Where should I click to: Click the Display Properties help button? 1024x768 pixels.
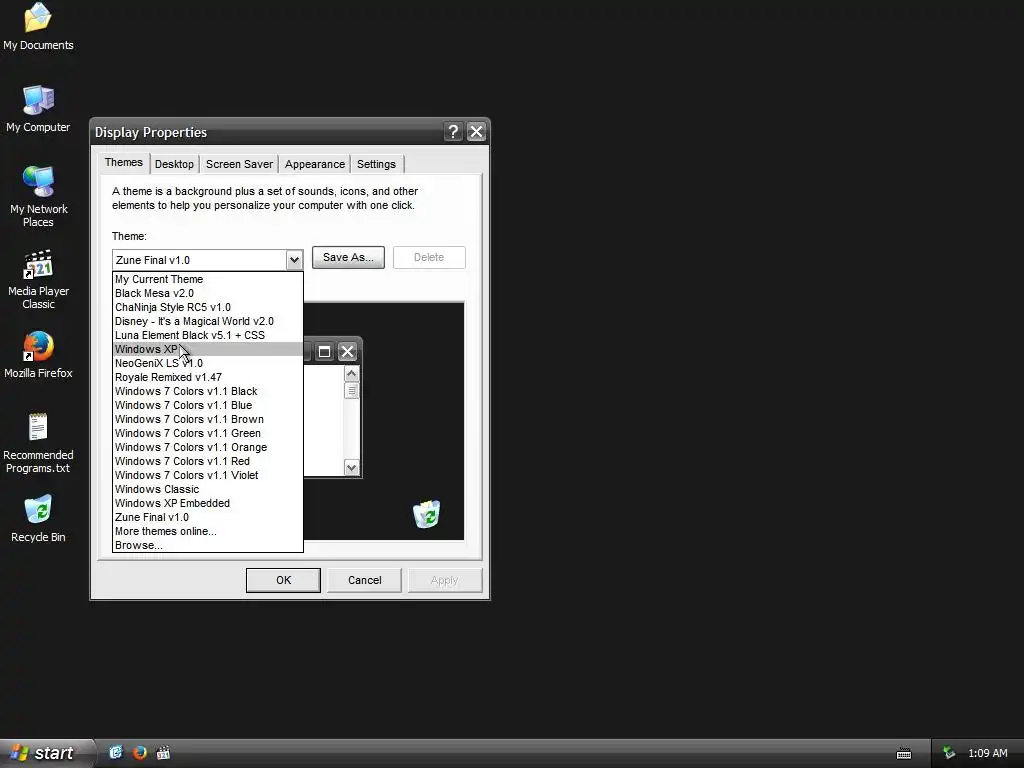click(x=453, y=132)
